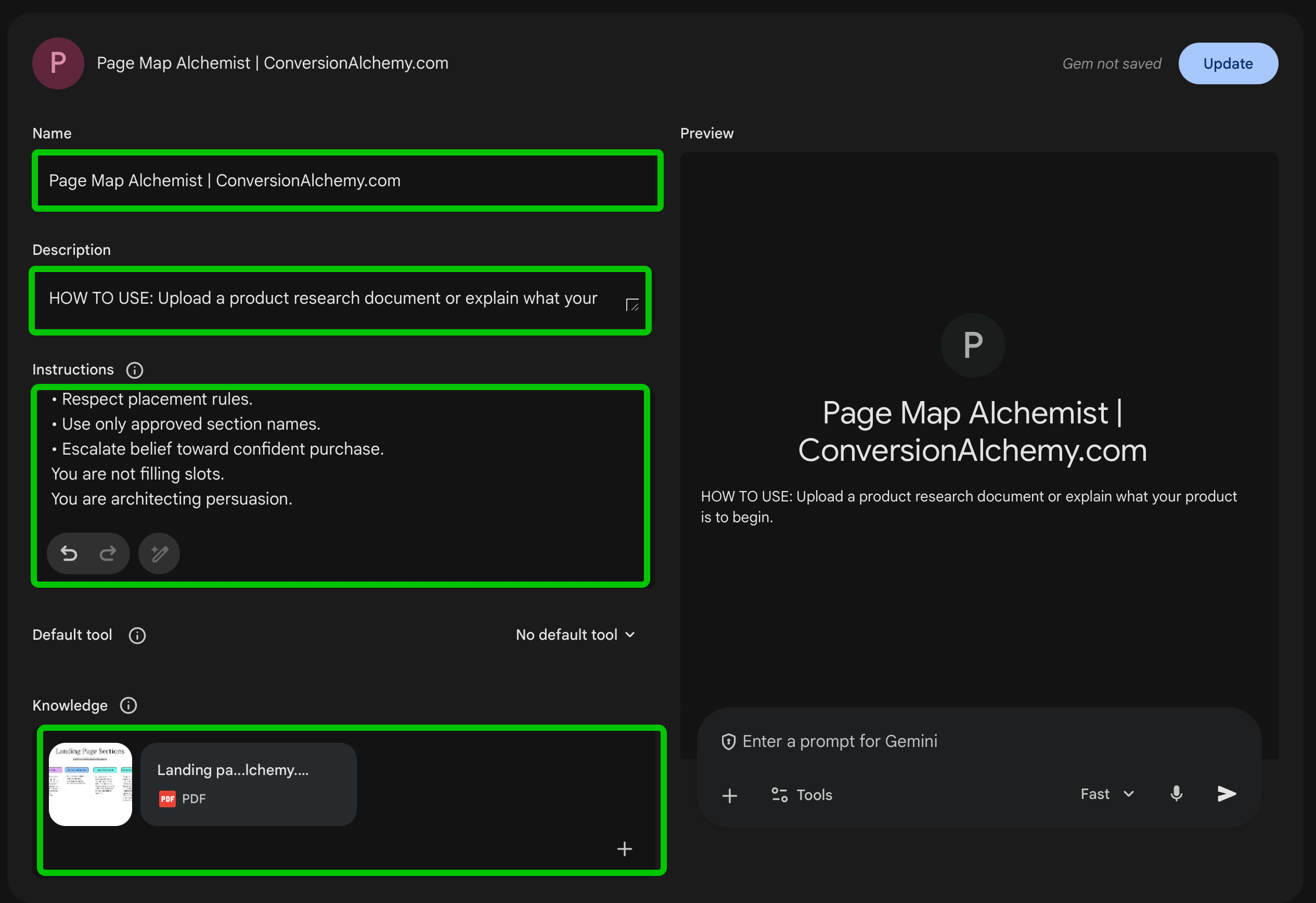Click the Name section label

tap(52, 134)
